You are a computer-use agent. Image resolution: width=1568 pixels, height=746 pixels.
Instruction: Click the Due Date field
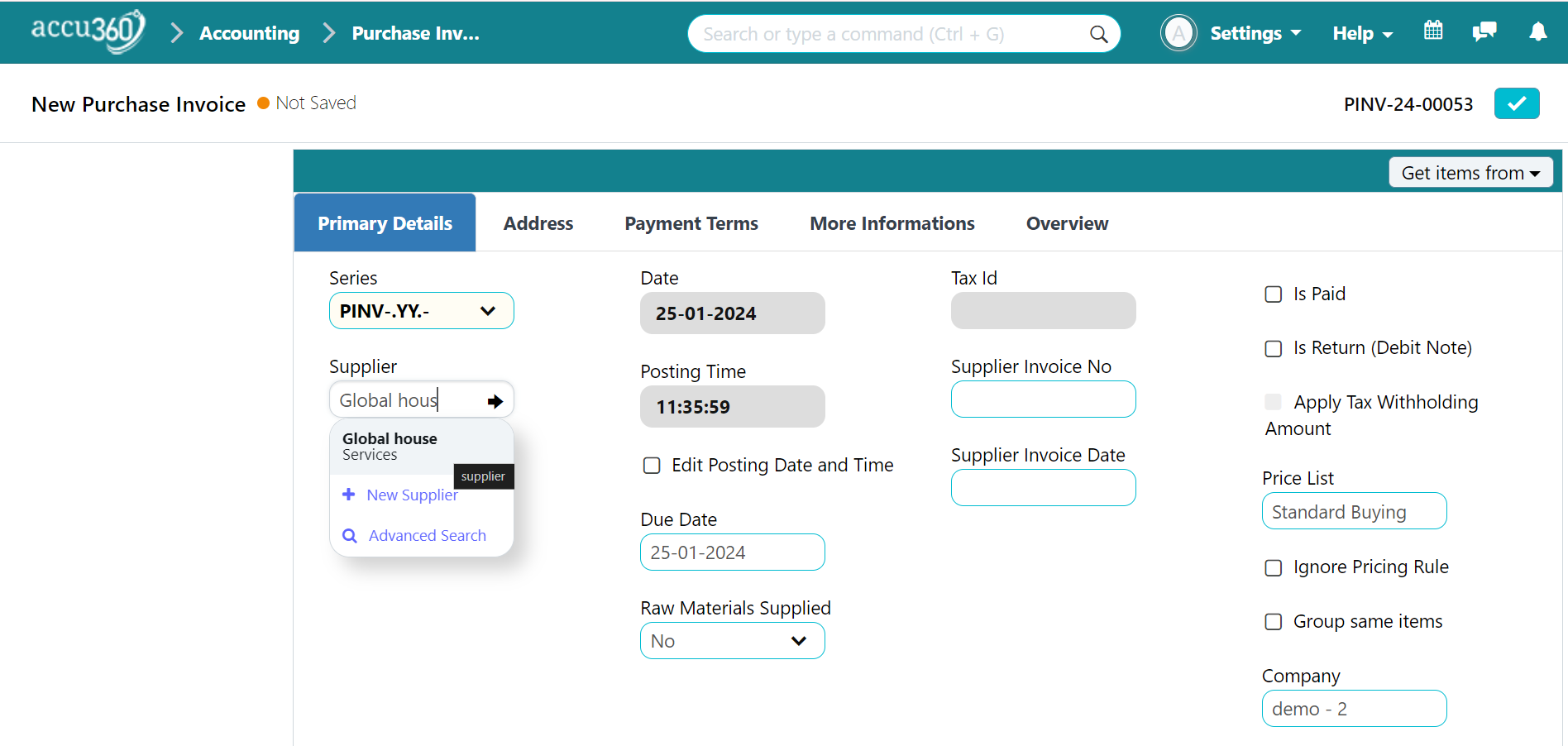point(733,552)
